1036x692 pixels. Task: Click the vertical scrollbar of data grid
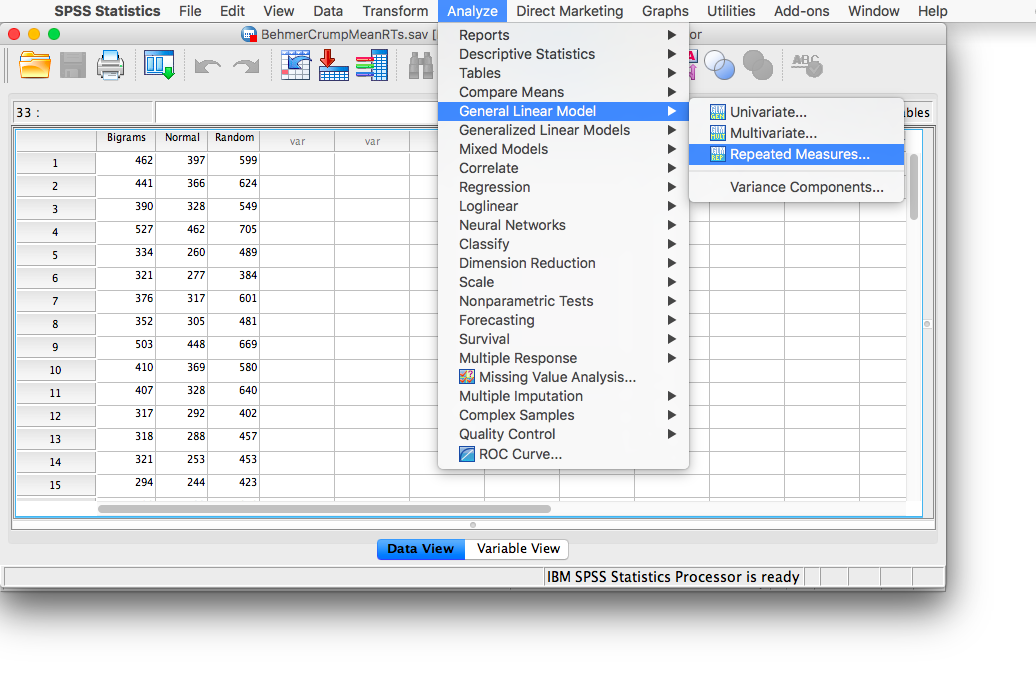[914, 186]
